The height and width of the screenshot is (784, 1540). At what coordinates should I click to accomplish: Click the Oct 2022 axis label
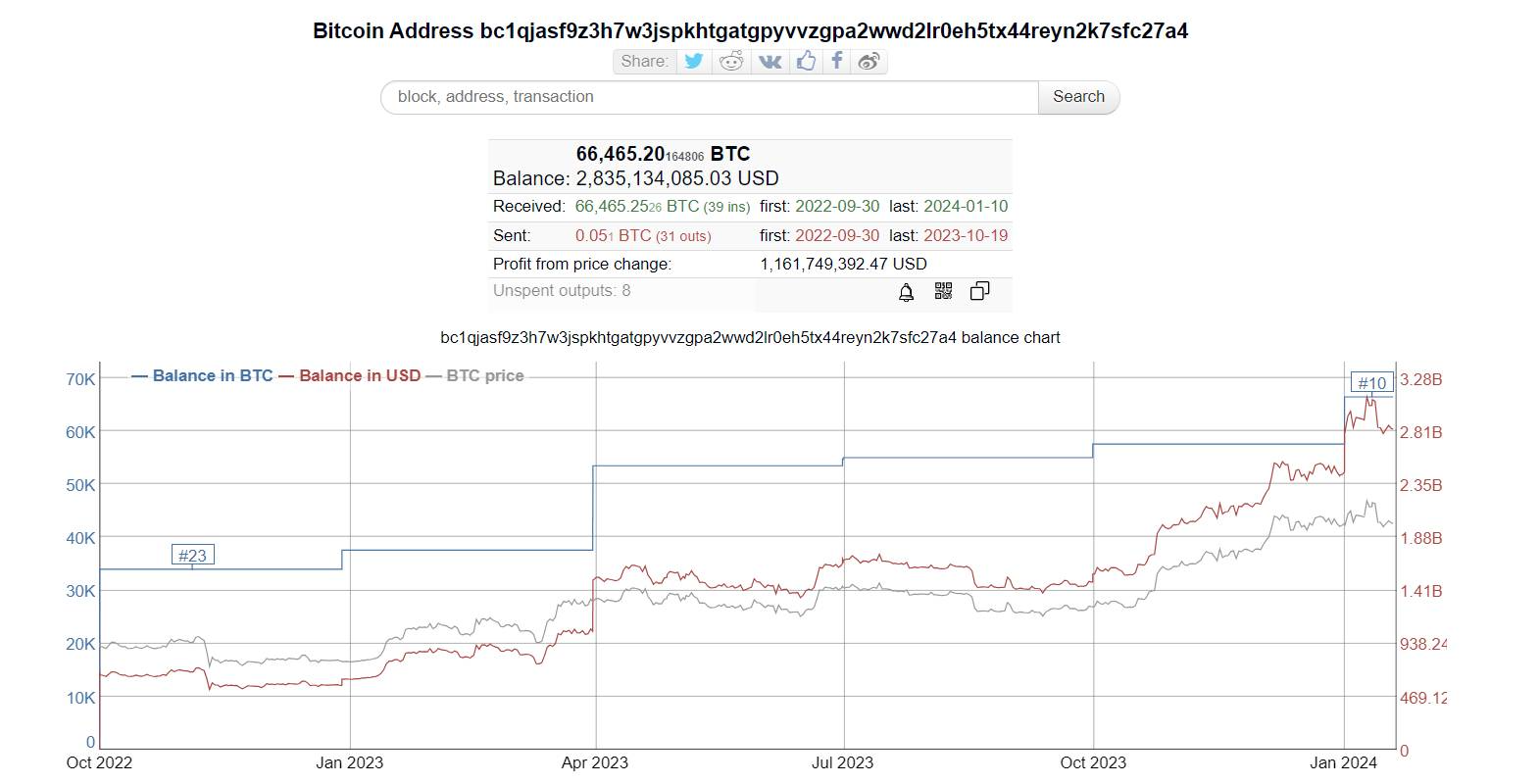tap(99, 762)
